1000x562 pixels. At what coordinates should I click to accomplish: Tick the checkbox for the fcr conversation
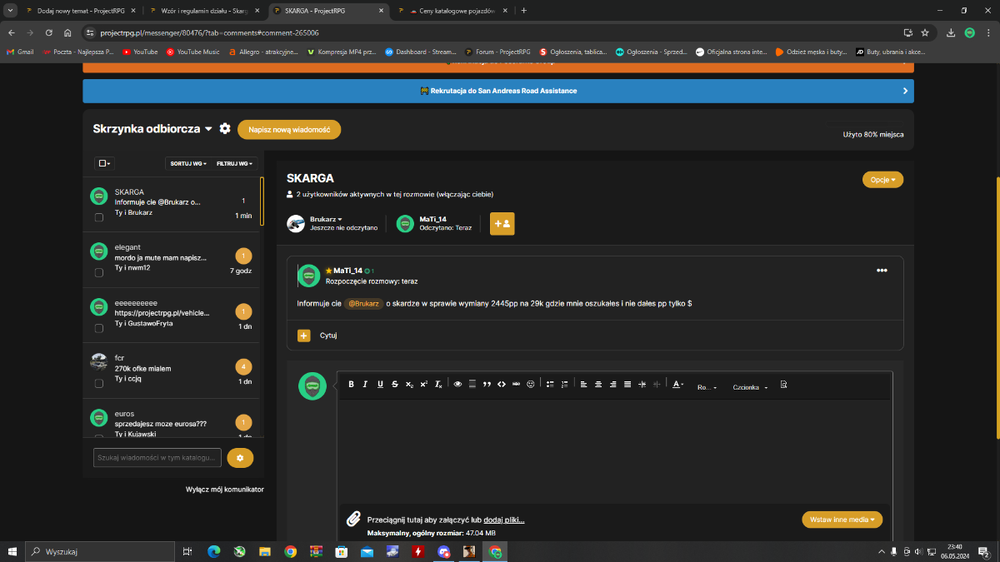coord(99,383)
